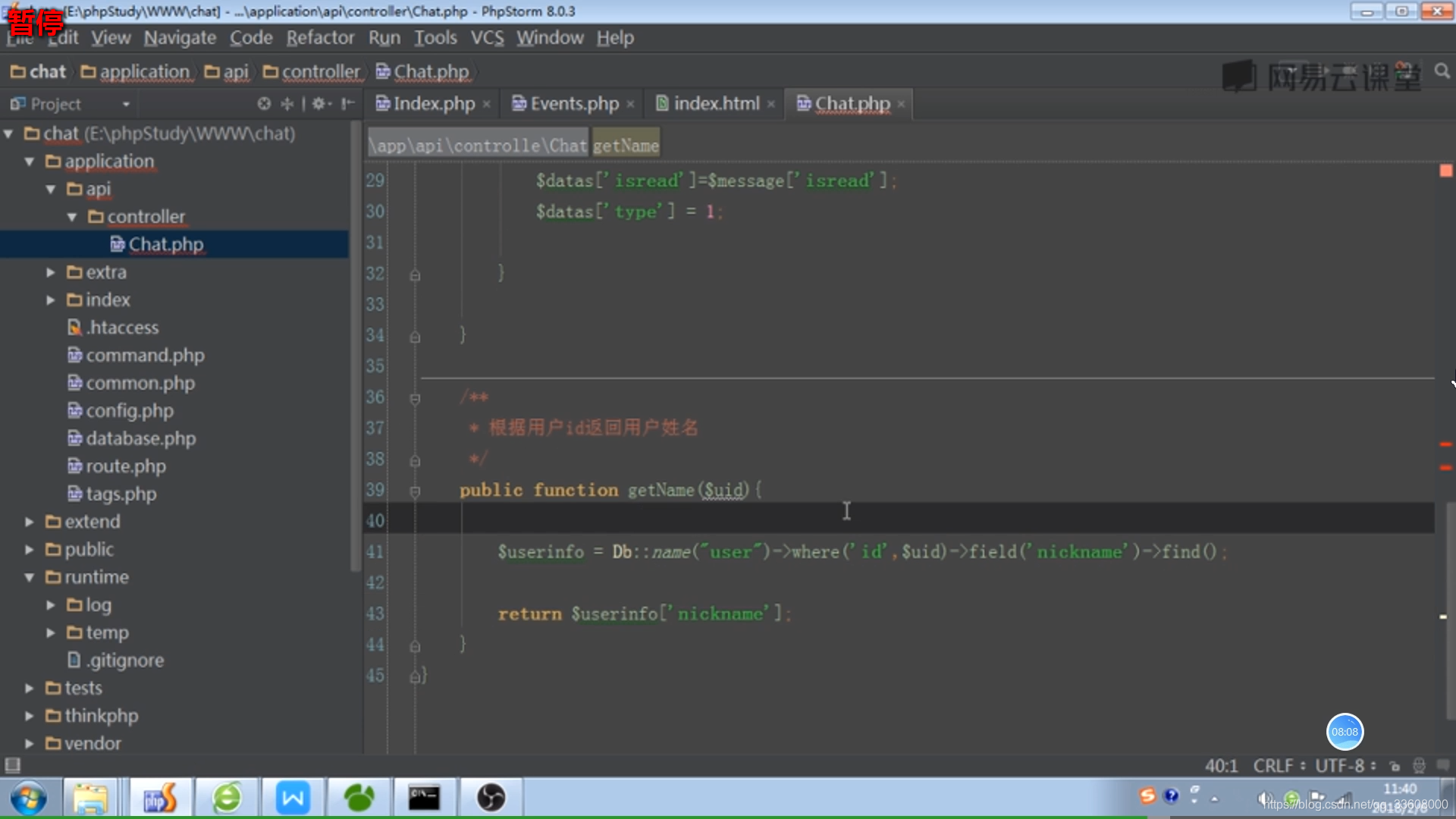Expand the vendor folder

pyautogui.click(x=30, y=744)
